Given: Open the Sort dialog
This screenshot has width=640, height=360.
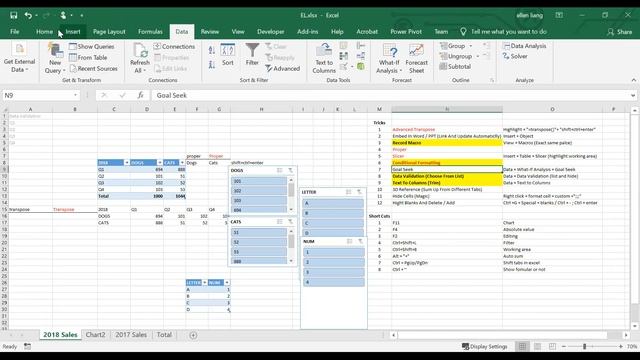Looking at the screenshot, I should [x=228, y=55].
